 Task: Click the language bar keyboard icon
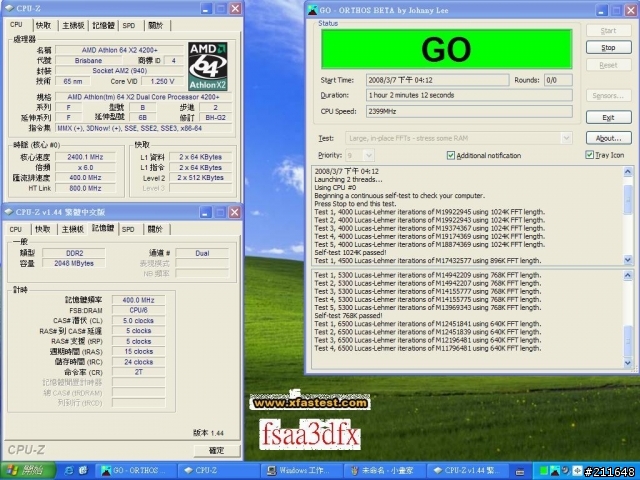pyautogui.click(x=520, y=472)
